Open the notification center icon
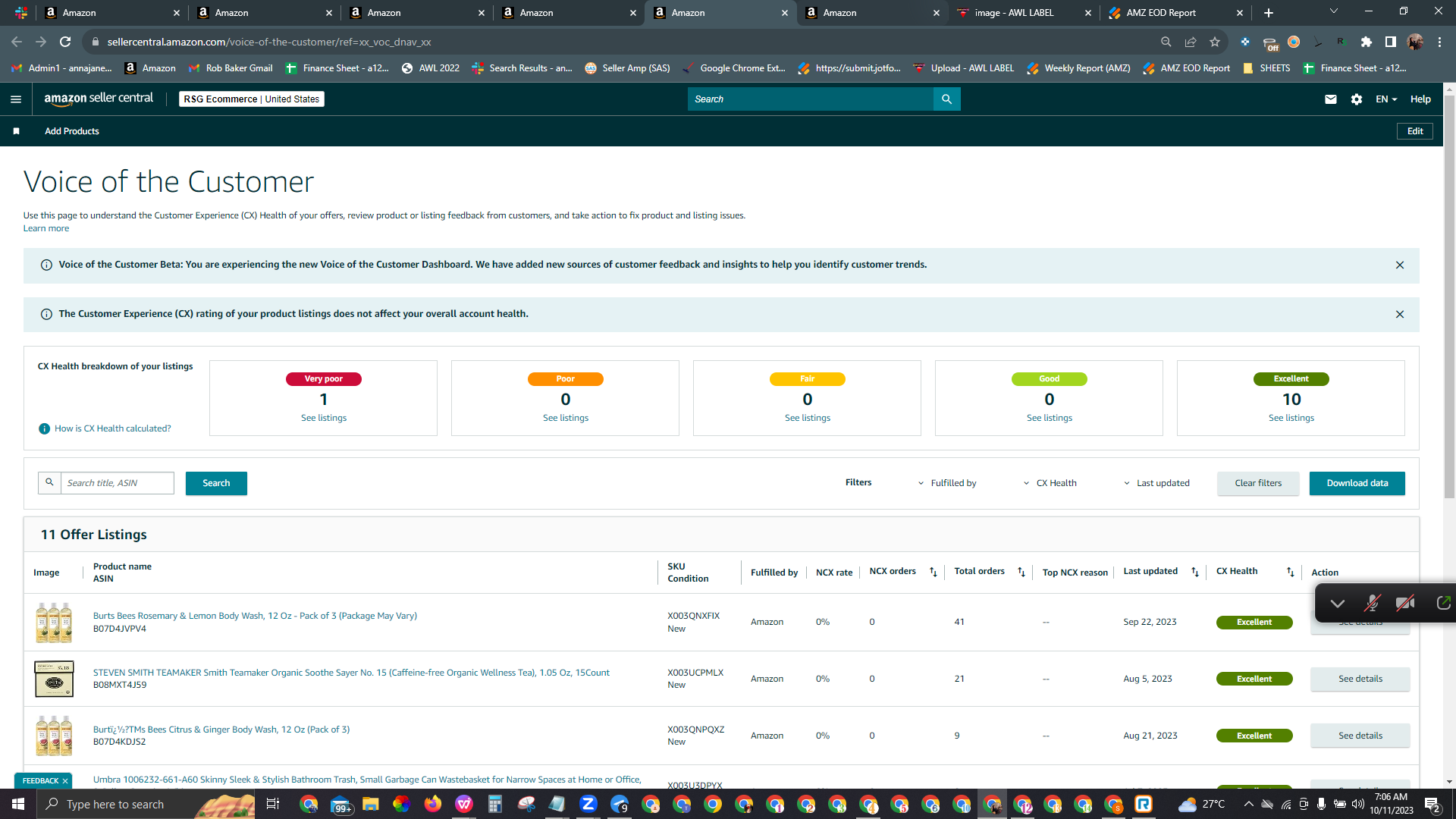Screen dimensions: 1456x819 point(1432,805)
